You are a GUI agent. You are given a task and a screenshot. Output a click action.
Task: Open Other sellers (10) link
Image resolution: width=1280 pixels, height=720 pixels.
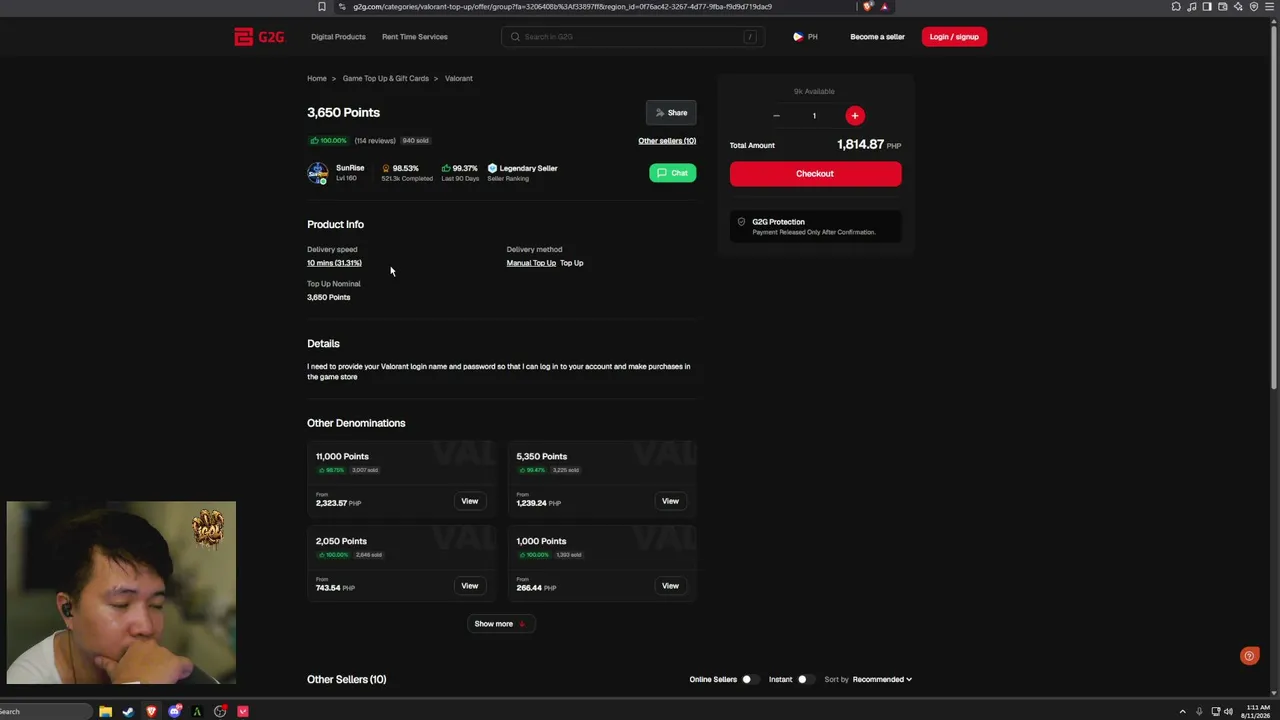tap(667, 141)
